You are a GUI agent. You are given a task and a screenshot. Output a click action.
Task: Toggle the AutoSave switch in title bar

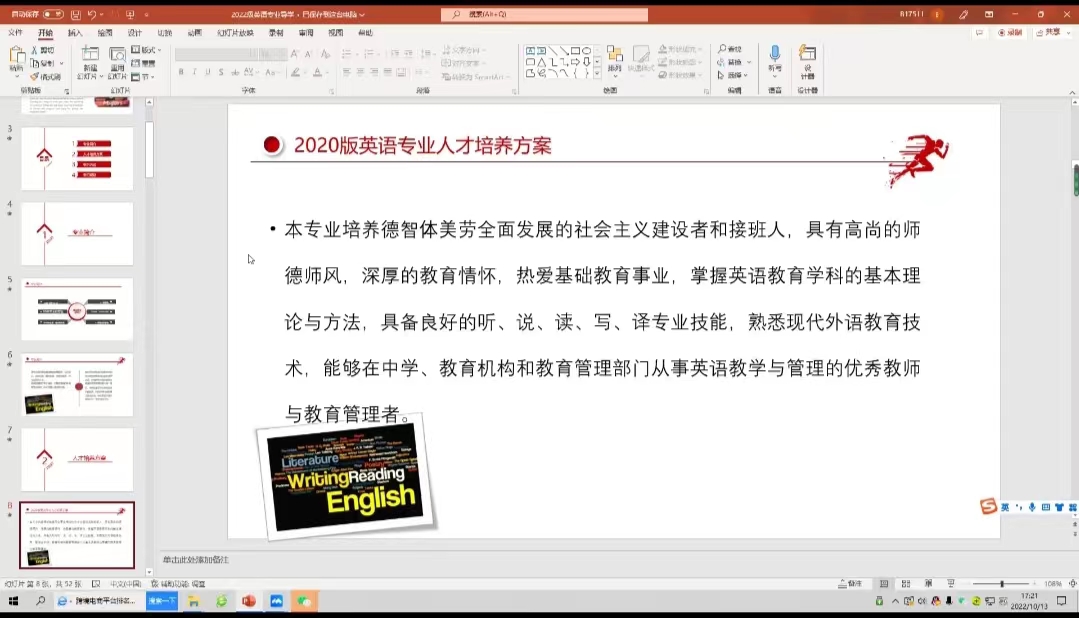click(x=53, y=14)
